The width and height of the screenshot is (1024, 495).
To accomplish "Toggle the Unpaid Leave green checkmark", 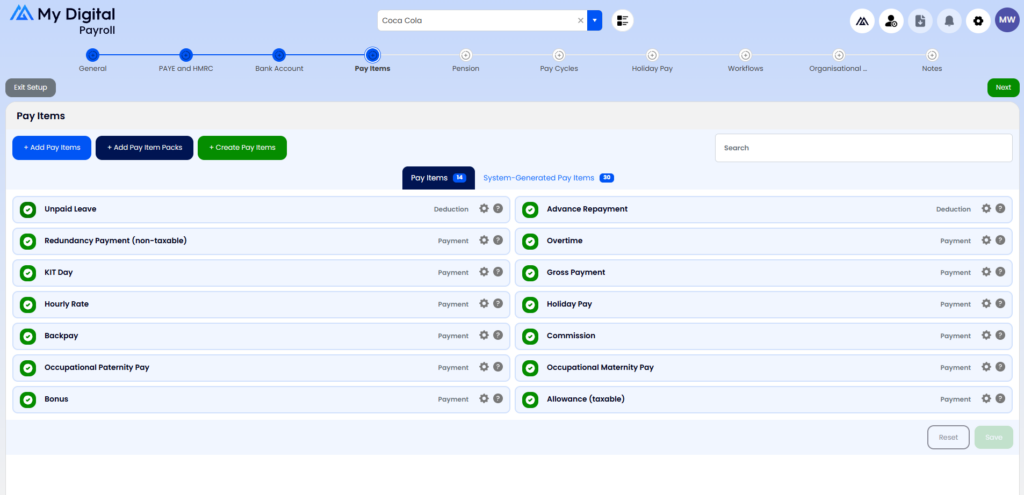I will click(28, 210).
